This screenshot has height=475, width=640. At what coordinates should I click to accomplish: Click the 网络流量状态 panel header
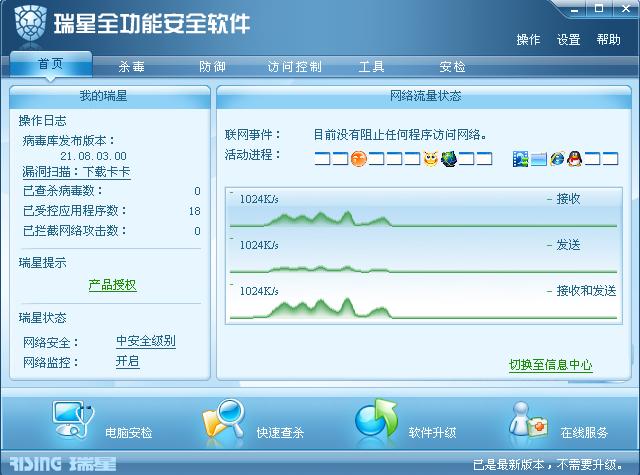424,96
